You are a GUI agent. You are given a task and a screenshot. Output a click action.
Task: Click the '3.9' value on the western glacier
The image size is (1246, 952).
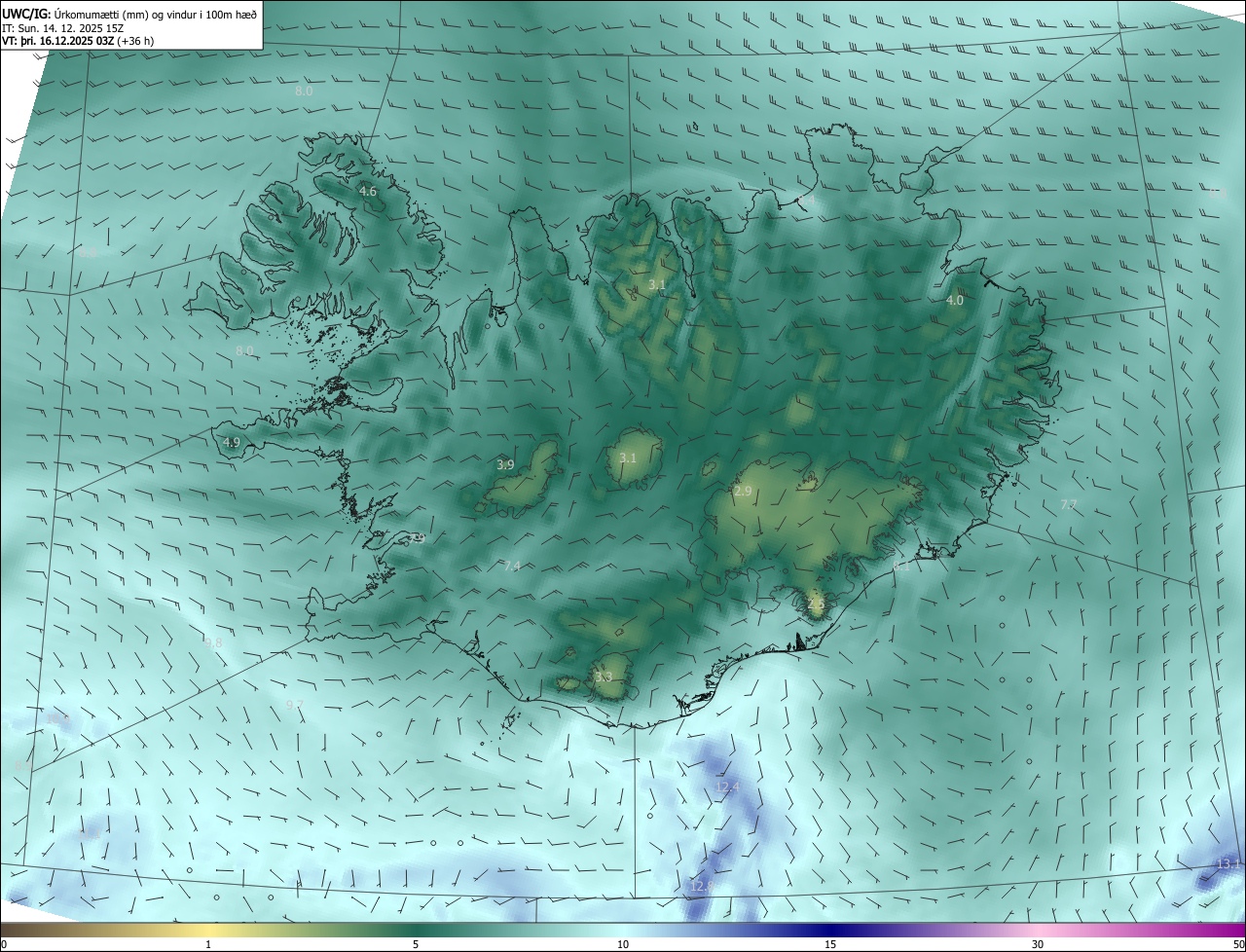click(505, 465)
